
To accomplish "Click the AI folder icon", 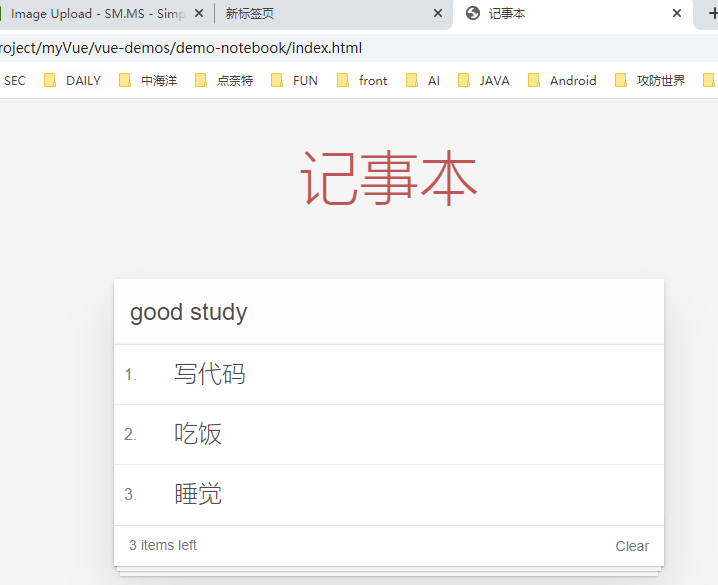I will click(x=412, y=81).
